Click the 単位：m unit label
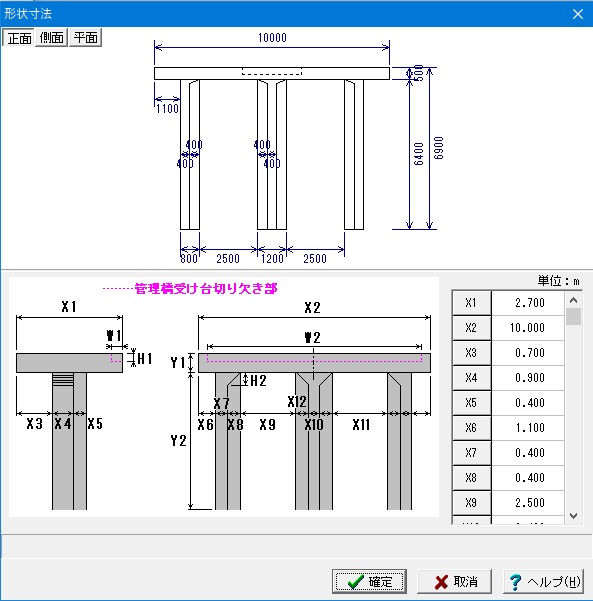 click(x=559, y=281)
